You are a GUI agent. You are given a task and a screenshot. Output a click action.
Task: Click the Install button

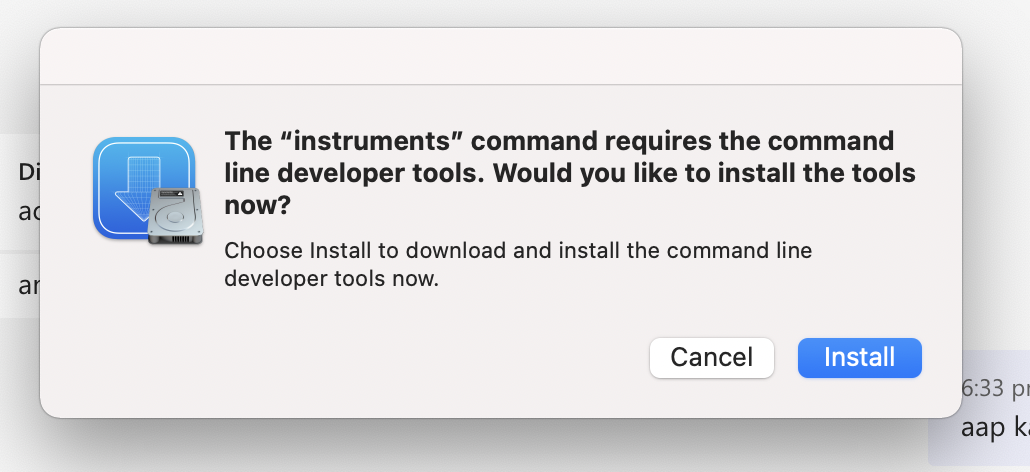pyautogui.click(x=859, y=357)
